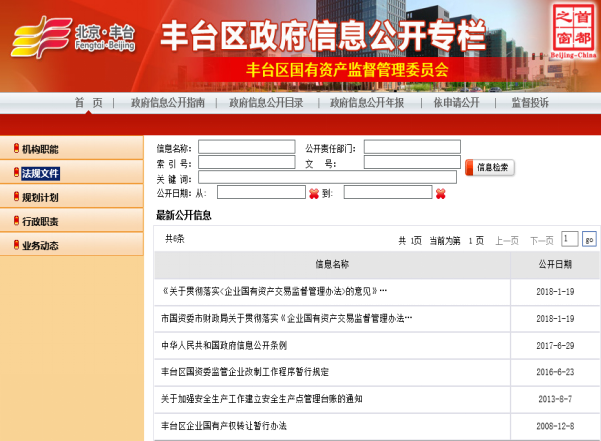Select 机构职能 in the left sidebar
The image size is (601, 441).
(41, 149)
